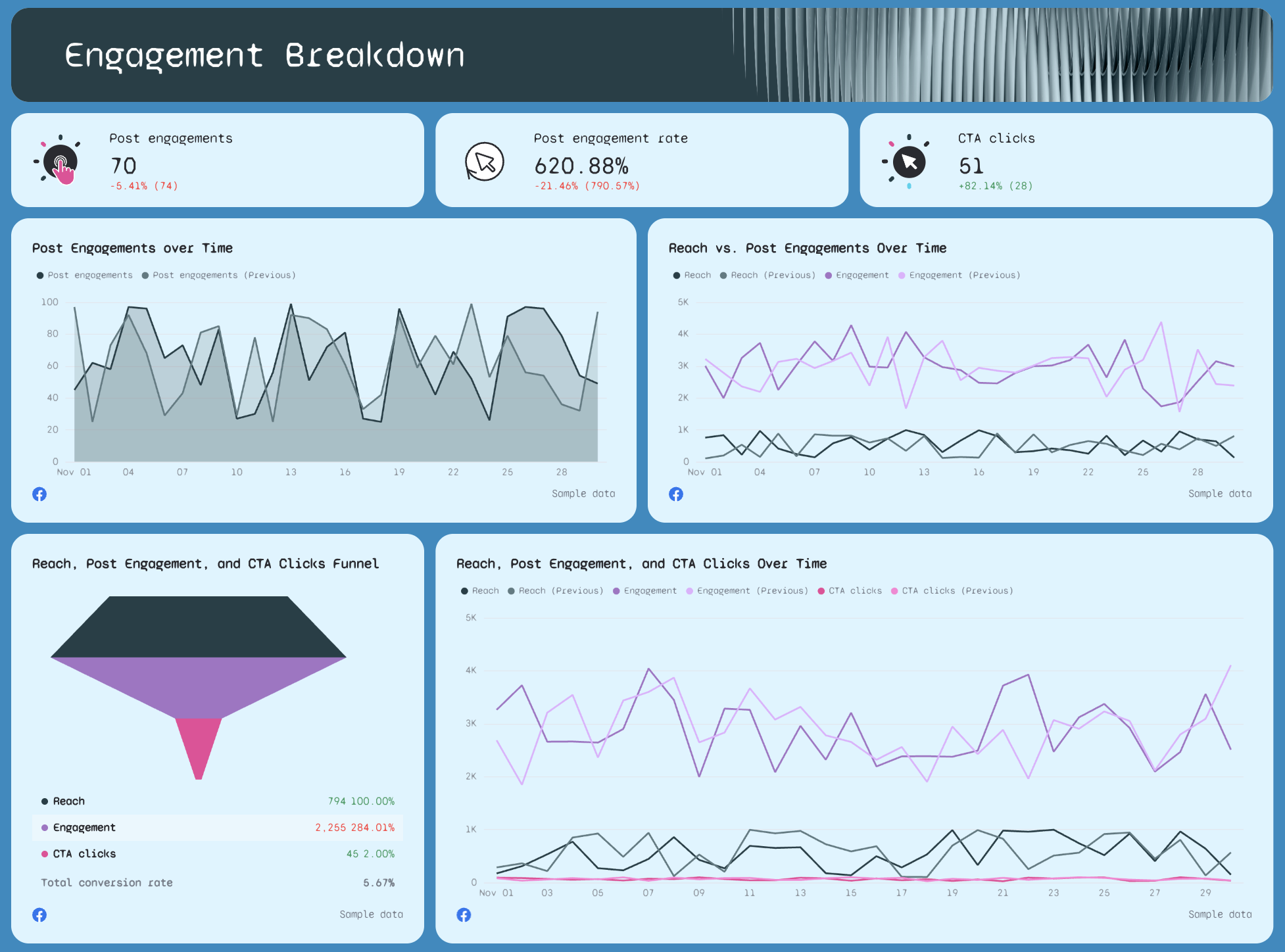Viewport: 1285px width, 952px height.
Task: Click the Facebook icon below the funnel chart
Action: tap(39, 915)
